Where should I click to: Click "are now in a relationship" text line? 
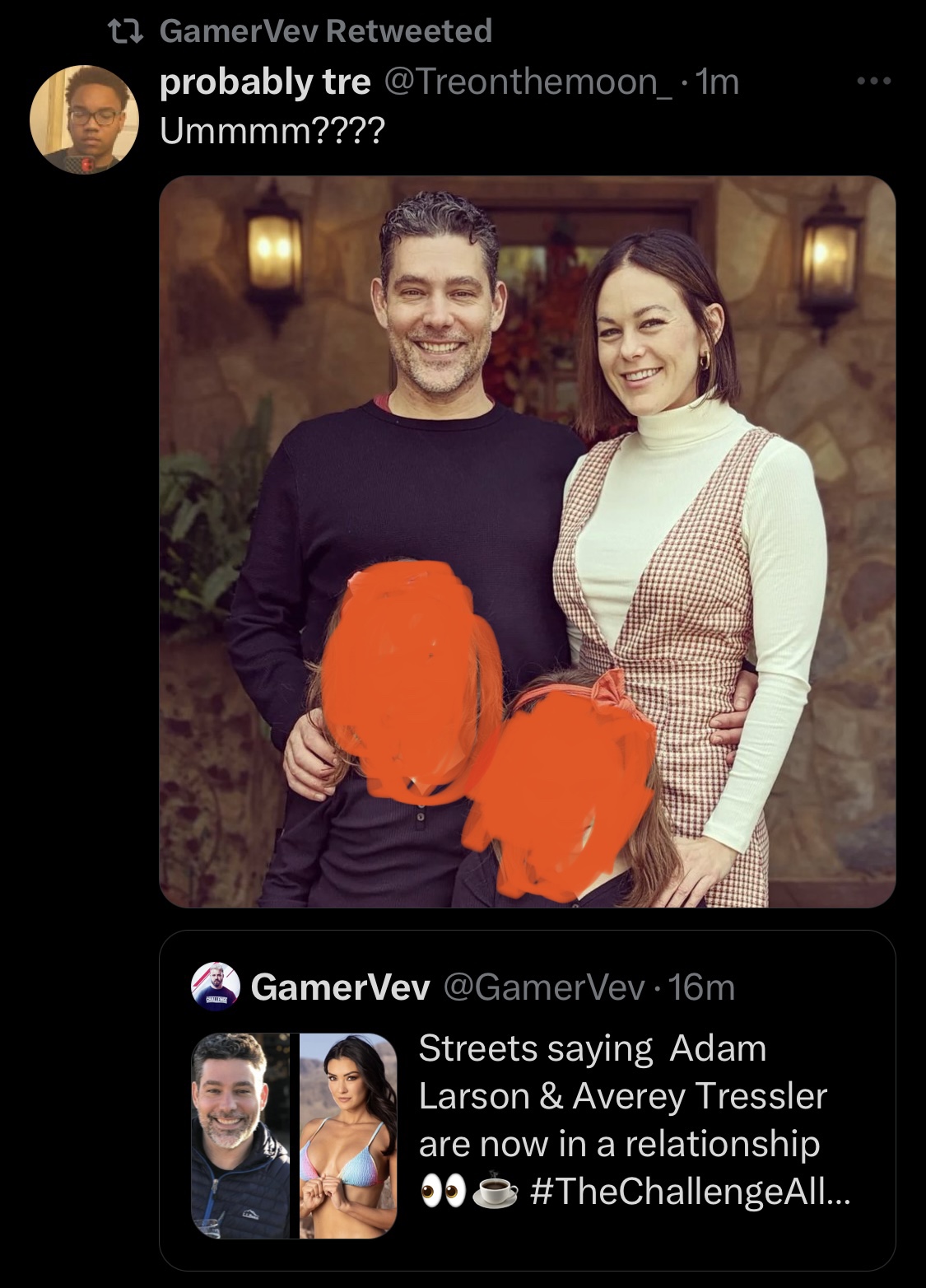(619, 1145)
